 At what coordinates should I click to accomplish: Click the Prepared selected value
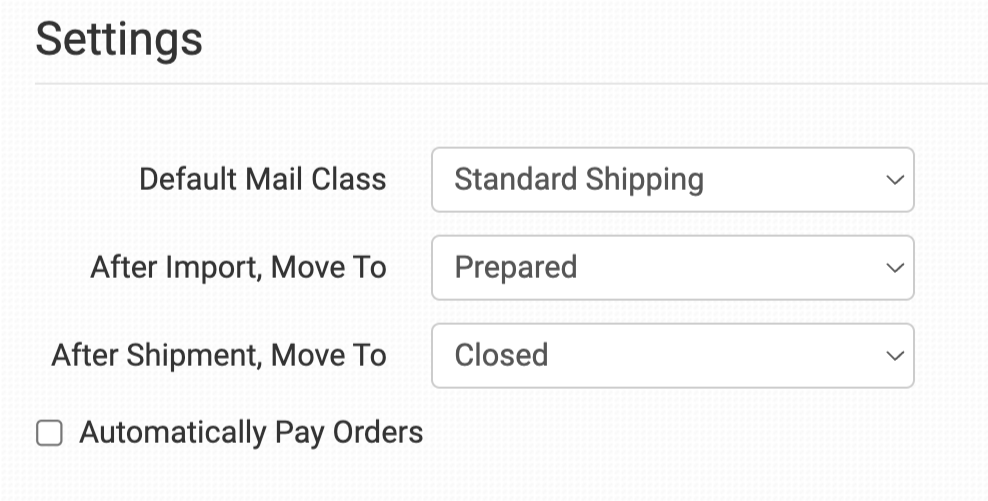516,268
